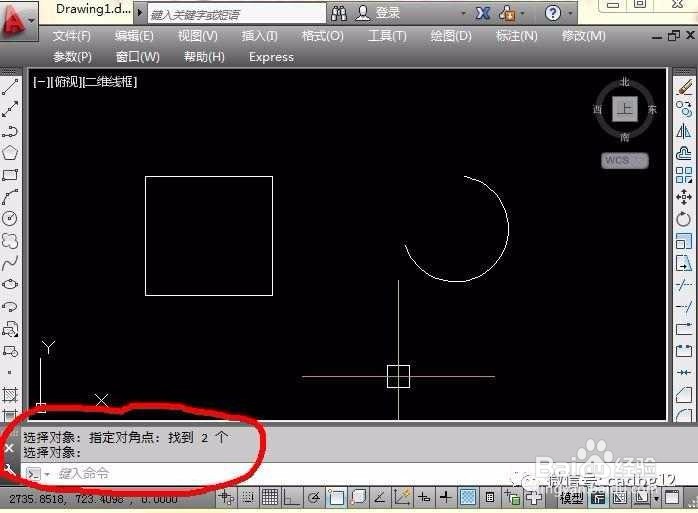Select the Chamfer modify tool

(684, 394)
